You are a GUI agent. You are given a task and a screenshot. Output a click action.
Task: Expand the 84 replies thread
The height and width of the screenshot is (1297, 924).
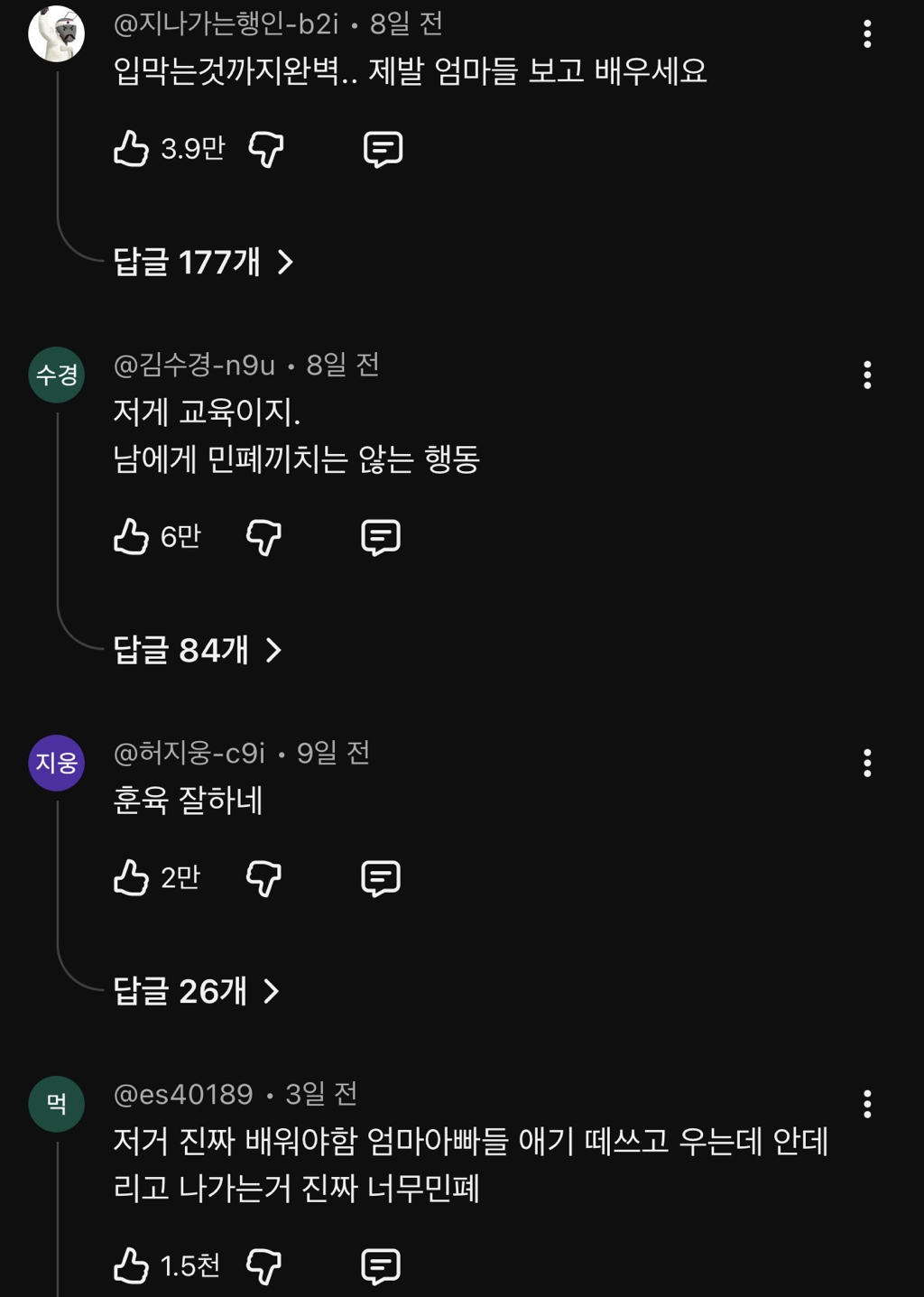point(197,651)
